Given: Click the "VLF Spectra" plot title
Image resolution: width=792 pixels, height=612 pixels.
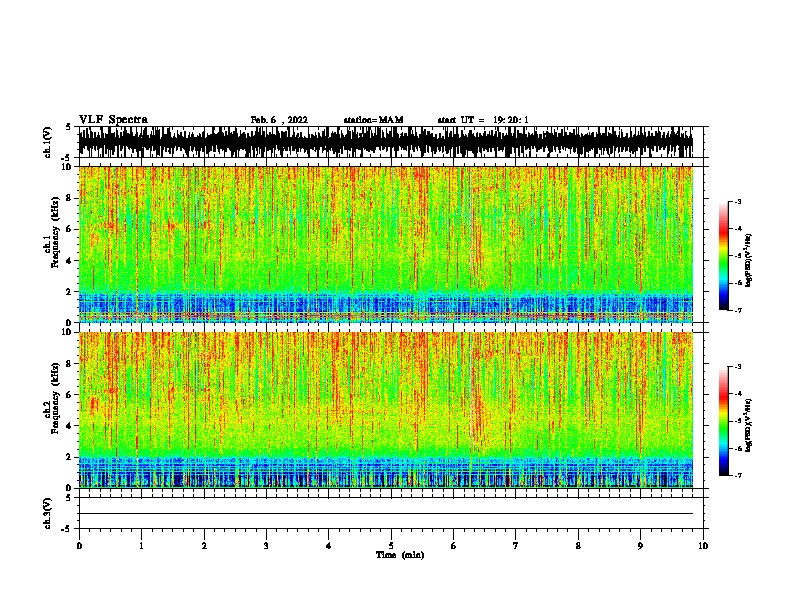Looking at the screenshot, I should click(x=113, y=120).
